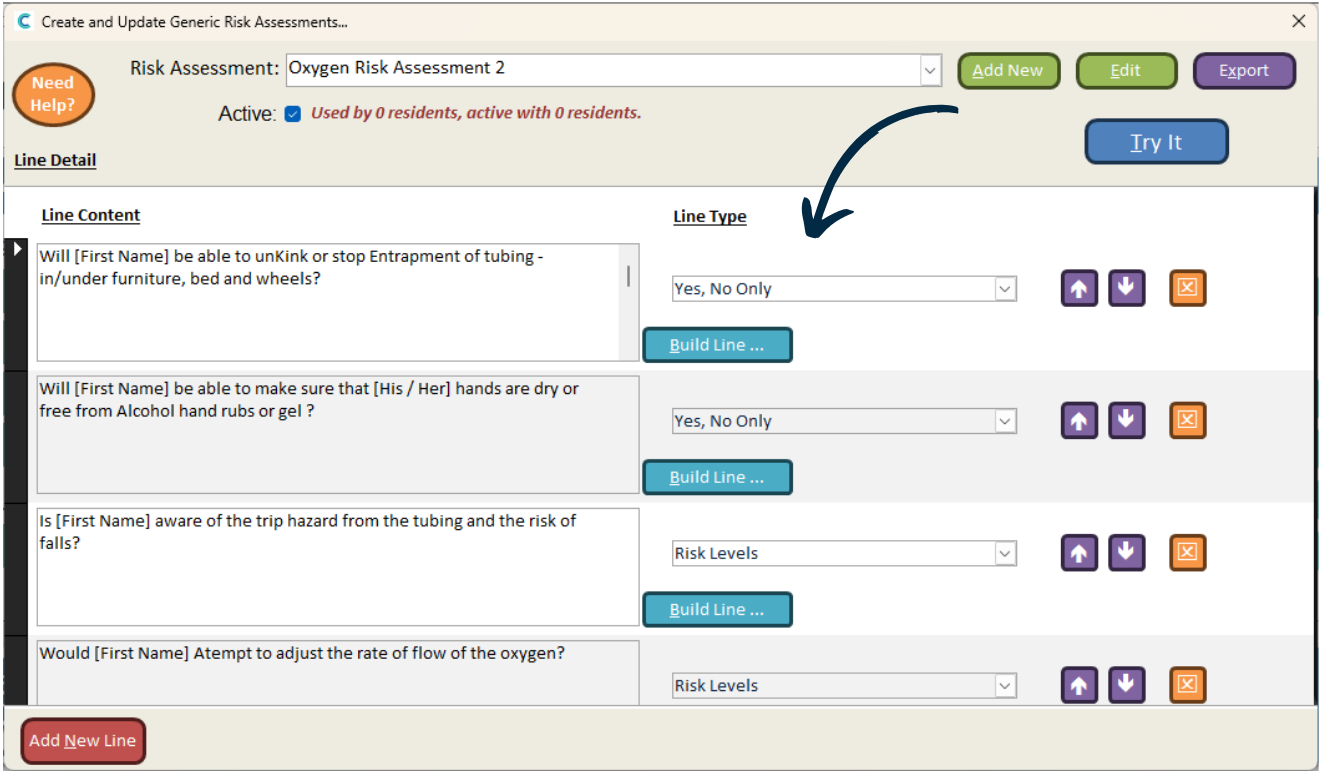
Task: Move the oxygen flow rate line up
Action: click(1079, 685)
